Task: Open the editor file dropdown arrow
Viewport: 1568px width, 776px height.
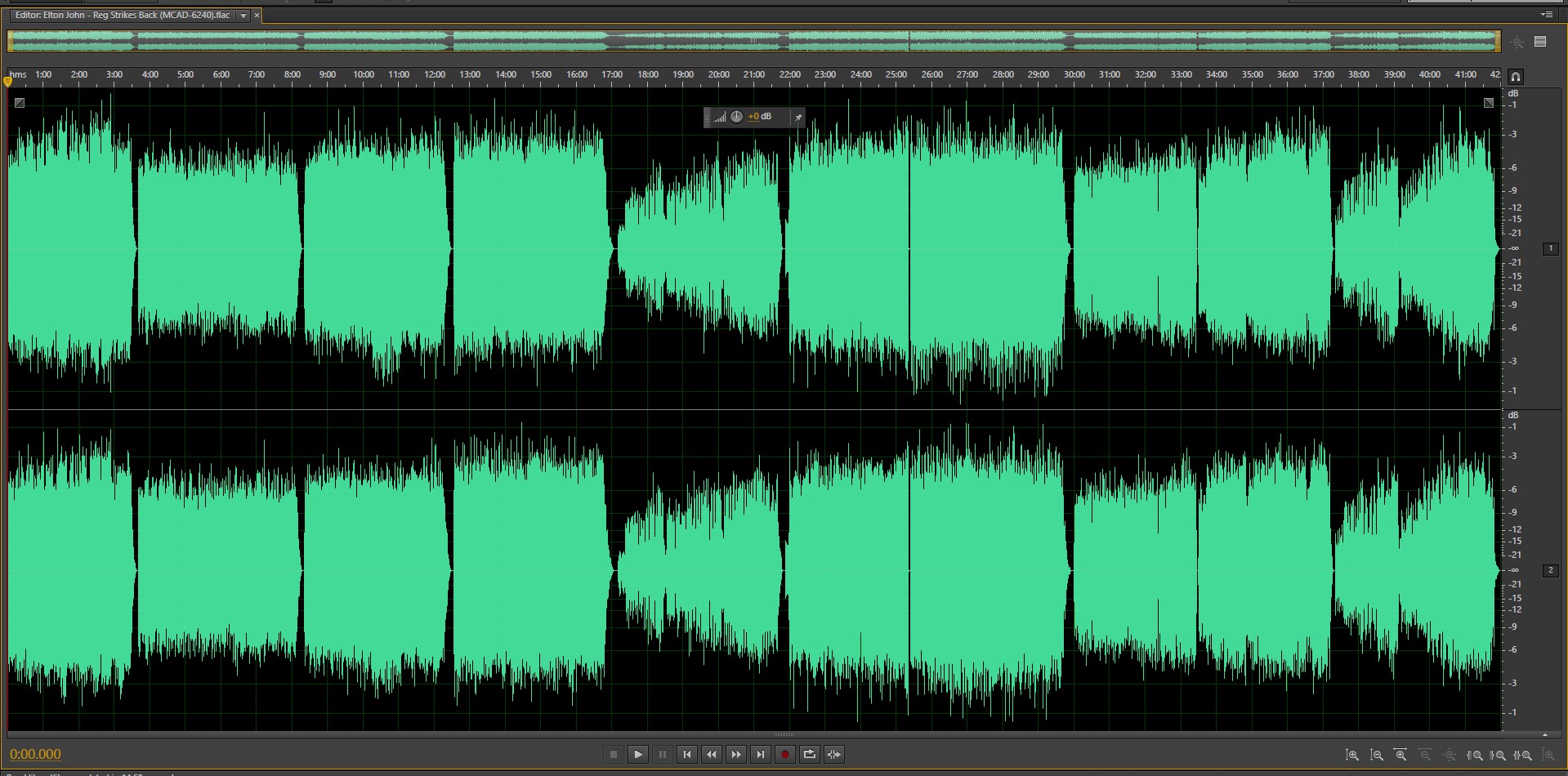Action: [243, 16]
